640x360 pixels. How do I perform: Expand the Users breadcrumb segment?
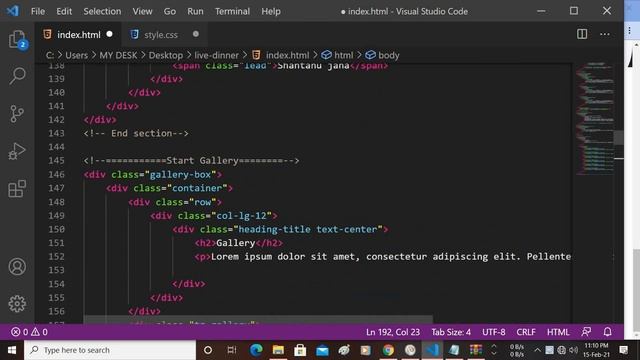76,55
